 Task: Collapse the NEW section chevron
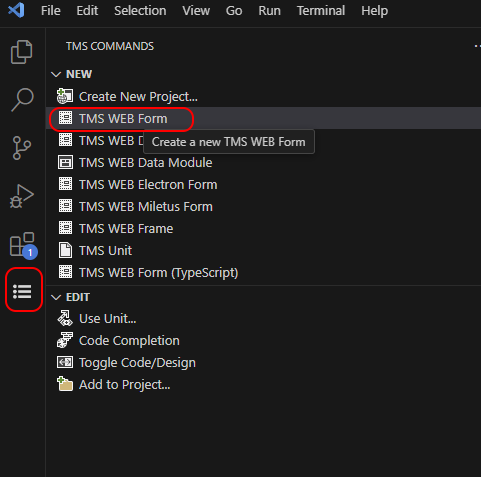pyautogui.click(x=56, y=74)
